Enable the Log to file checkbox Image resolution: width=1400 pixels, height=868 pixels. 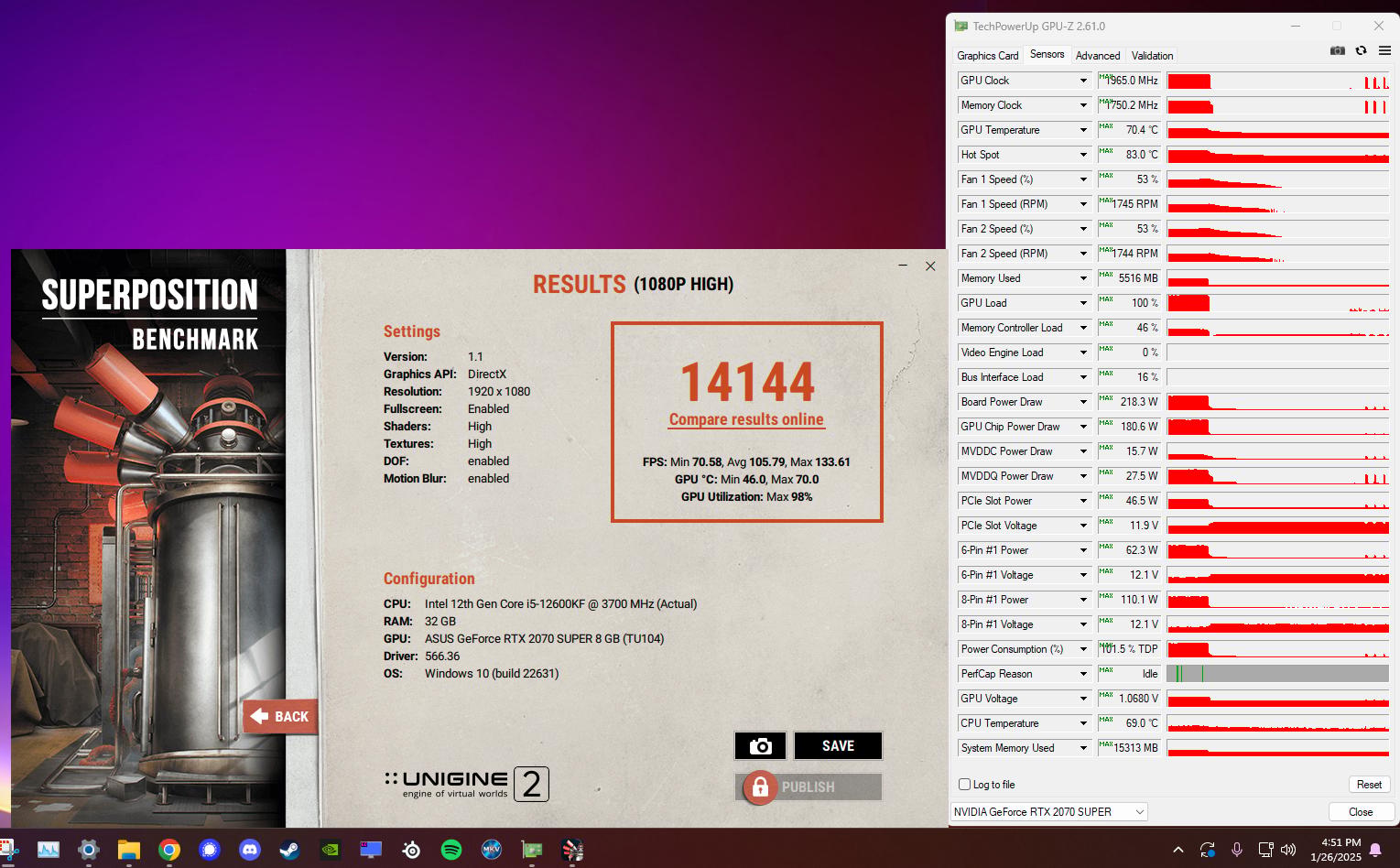(964, 785)
